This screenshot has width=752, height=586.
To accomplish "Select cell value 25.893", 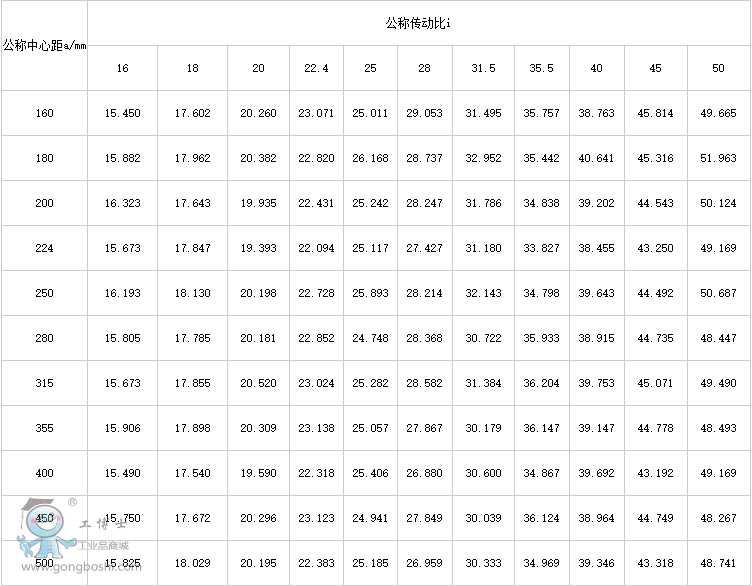I will coord(370,293).
